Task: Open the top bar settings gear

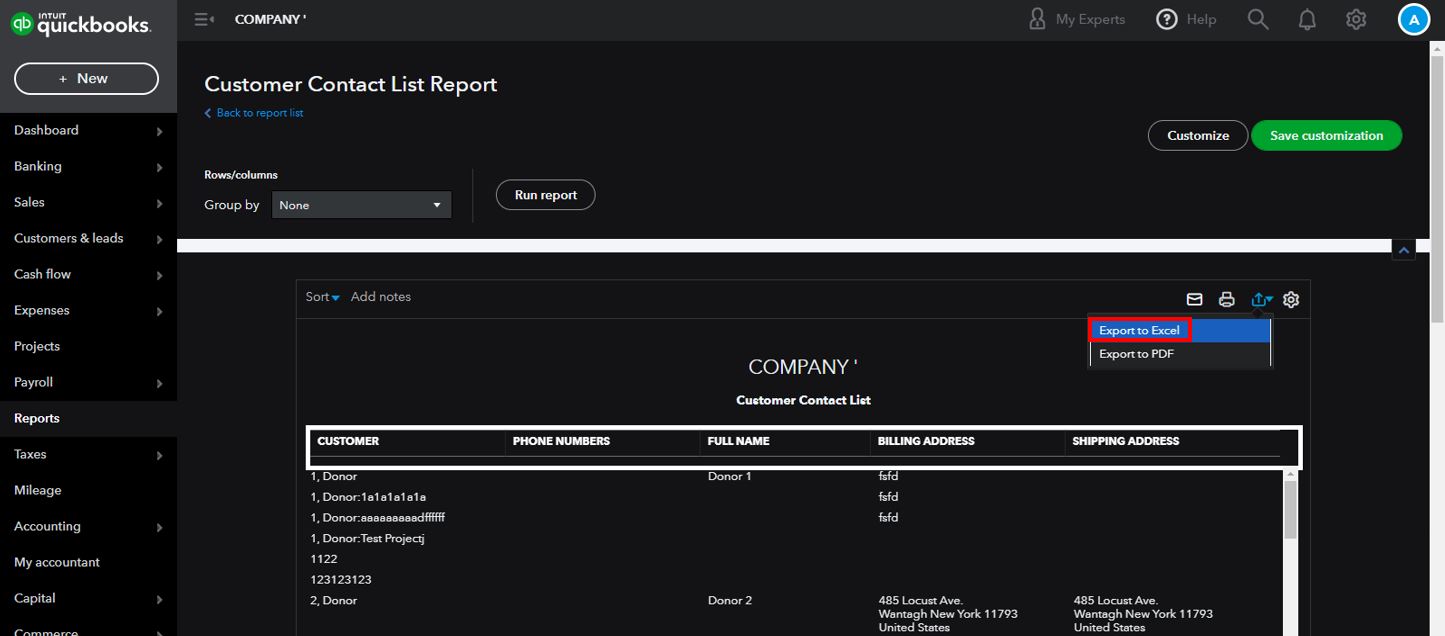Action: pyautogui.click(x=1356, y=19)
